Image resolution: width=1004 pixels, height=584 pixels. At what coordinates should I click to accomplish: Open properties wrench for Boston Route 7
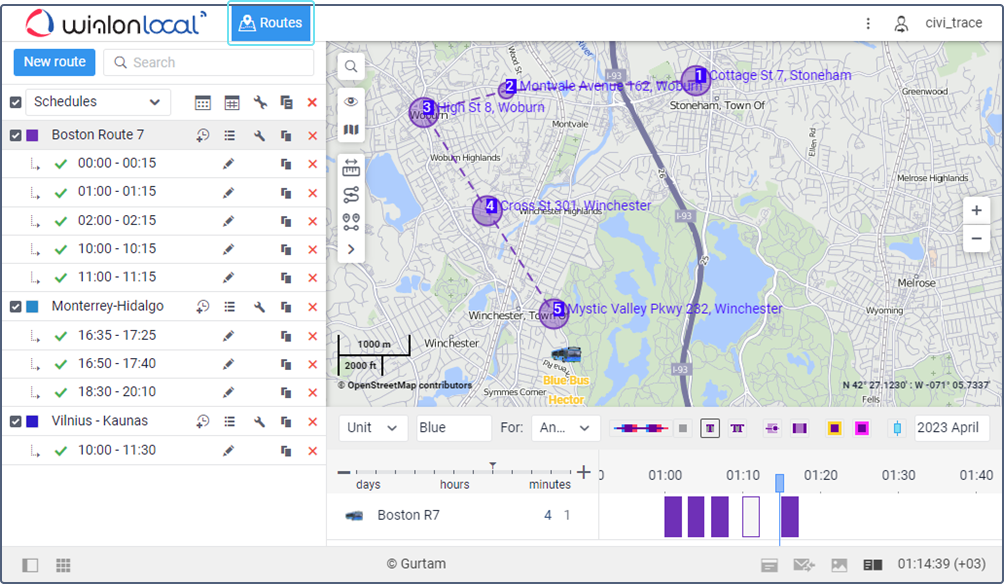259,136
